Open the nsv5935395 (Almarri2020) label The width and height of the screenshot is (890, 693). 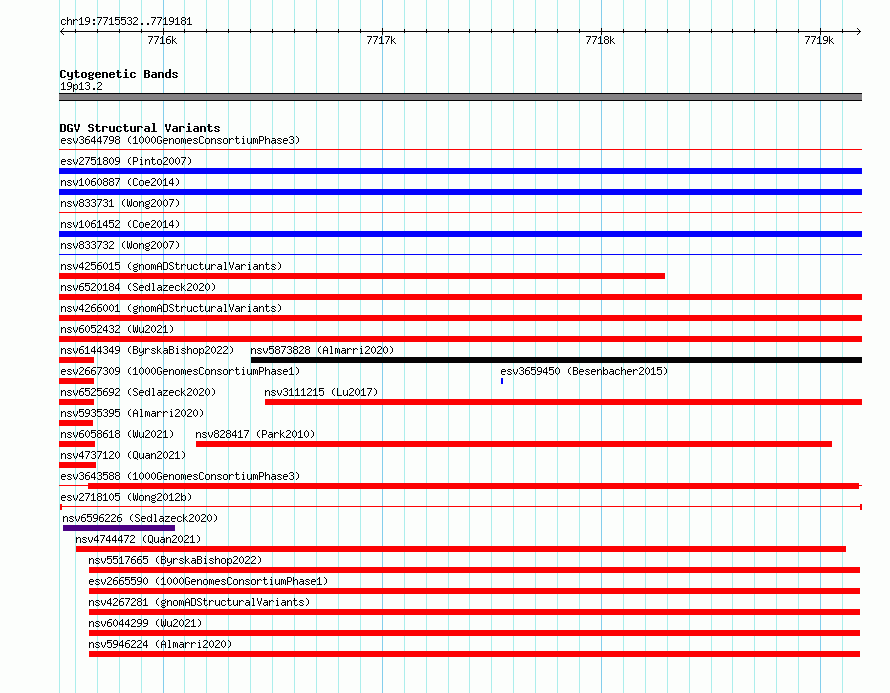132,413
